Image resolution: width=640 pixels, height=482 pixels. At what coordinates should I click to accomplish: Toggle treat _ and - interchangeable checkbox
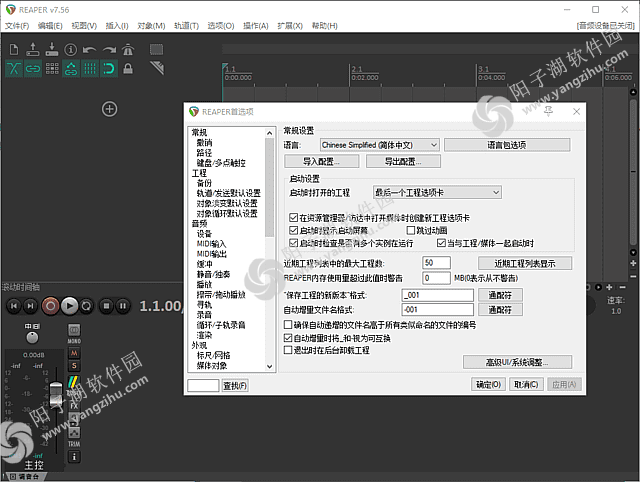tap(288, 338)
